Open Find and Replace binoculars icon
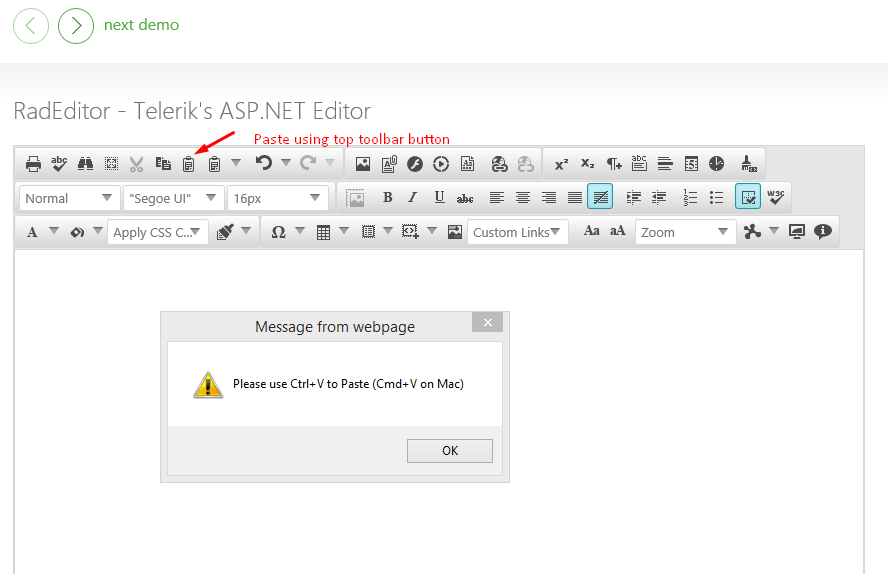The height and width of the screenshot is (574, 888). (x=86, y=164)
